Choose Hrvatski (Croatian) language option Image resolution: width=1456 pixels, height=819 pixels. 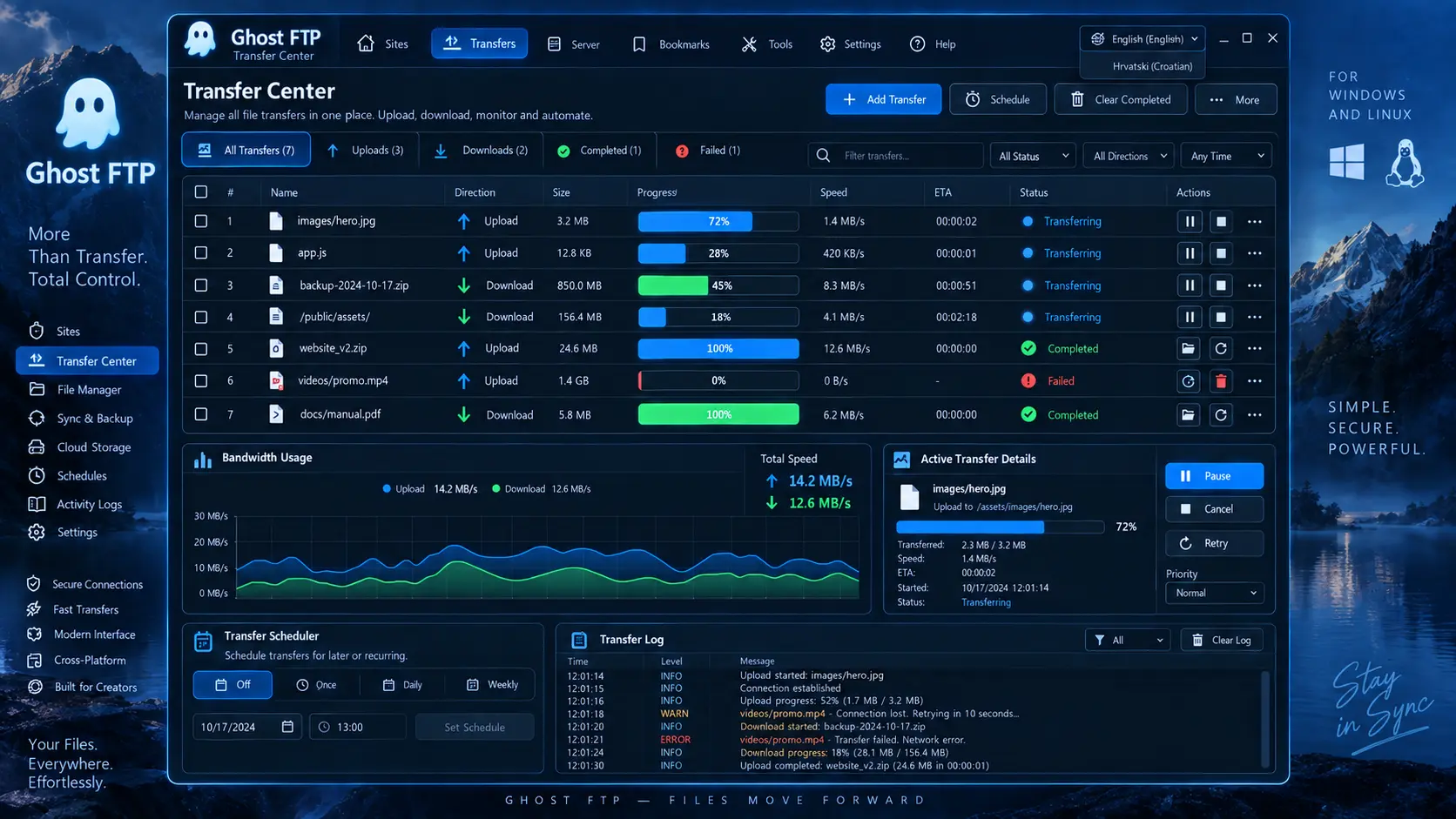1143,66
